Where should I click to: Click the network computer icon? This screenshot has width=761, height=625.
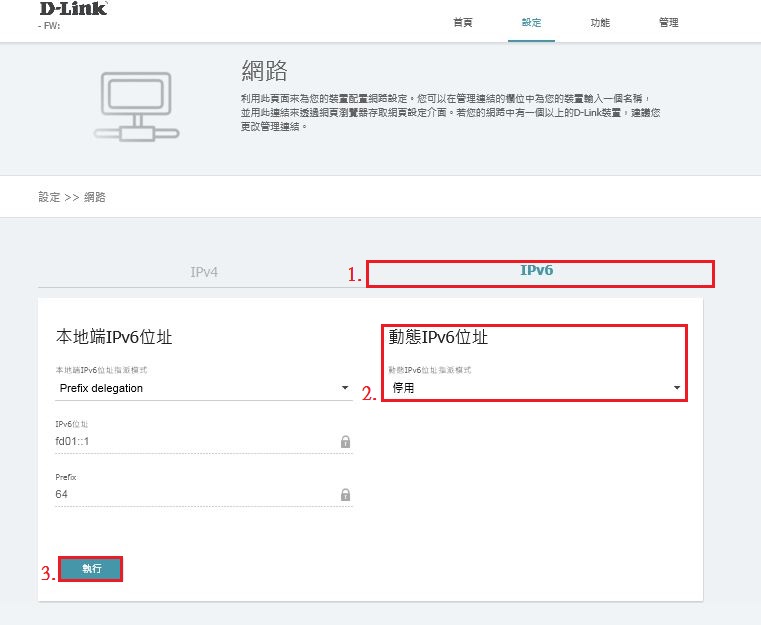[125, 107]
